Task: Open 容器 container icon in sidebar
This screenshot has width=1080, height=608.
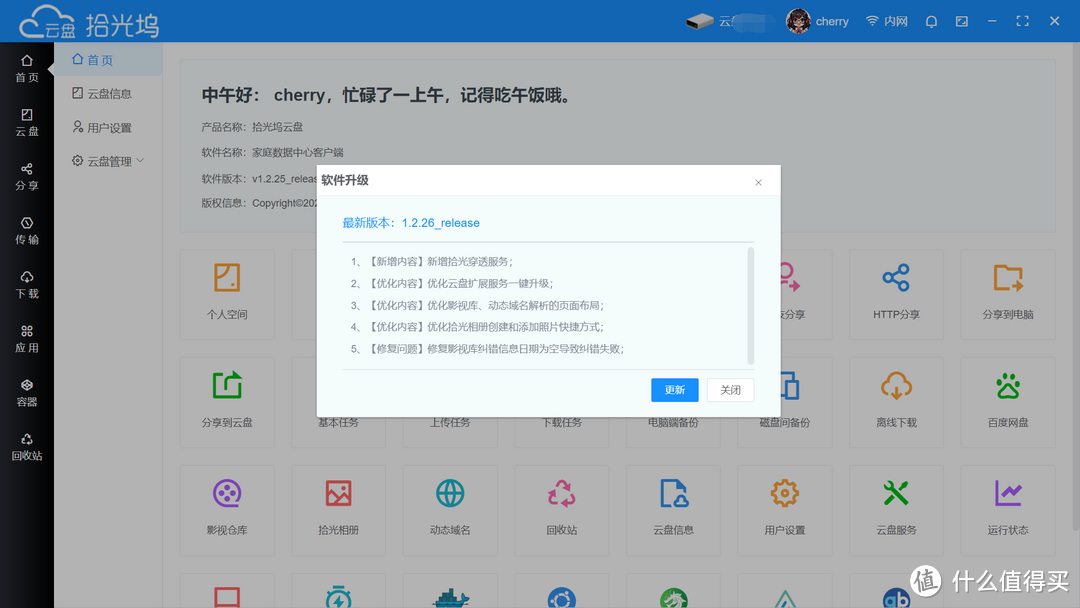Action: (x=27, y=393)
